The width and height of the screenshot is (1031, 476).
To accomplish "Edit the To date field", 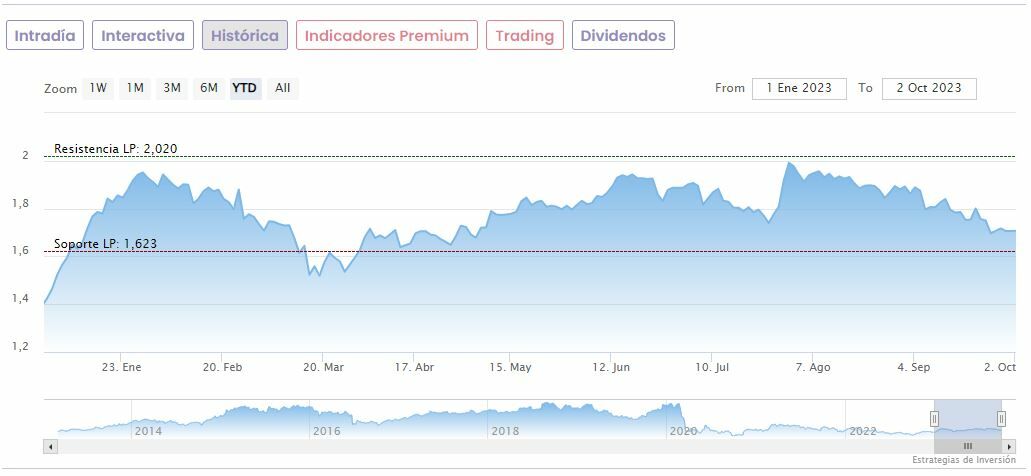I will point(929,88).
